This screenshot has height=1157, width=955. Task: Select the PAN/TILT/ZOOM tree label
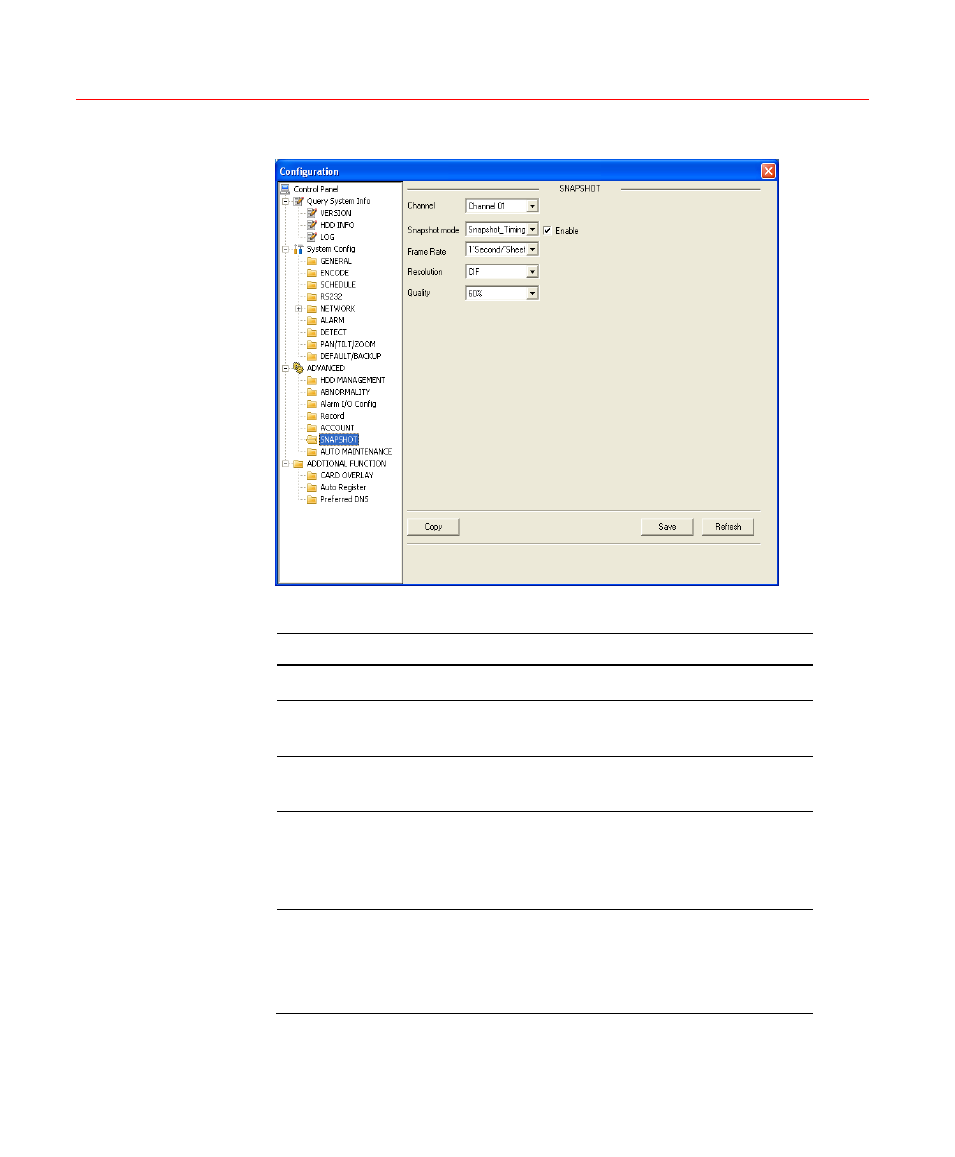coord(348,344)
